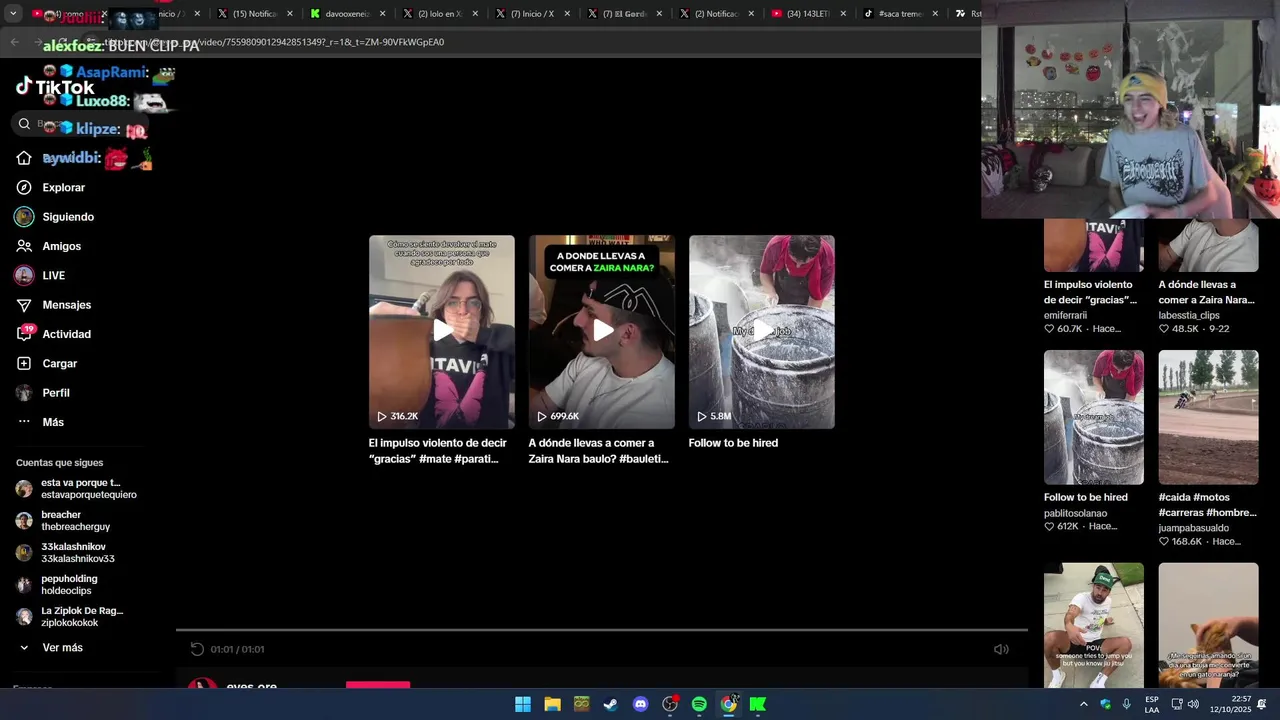Image resolution: width=1280 pixels, height=720 pixels.
Task: Open the Más three-dots menu
Action: tap(52, 422)
